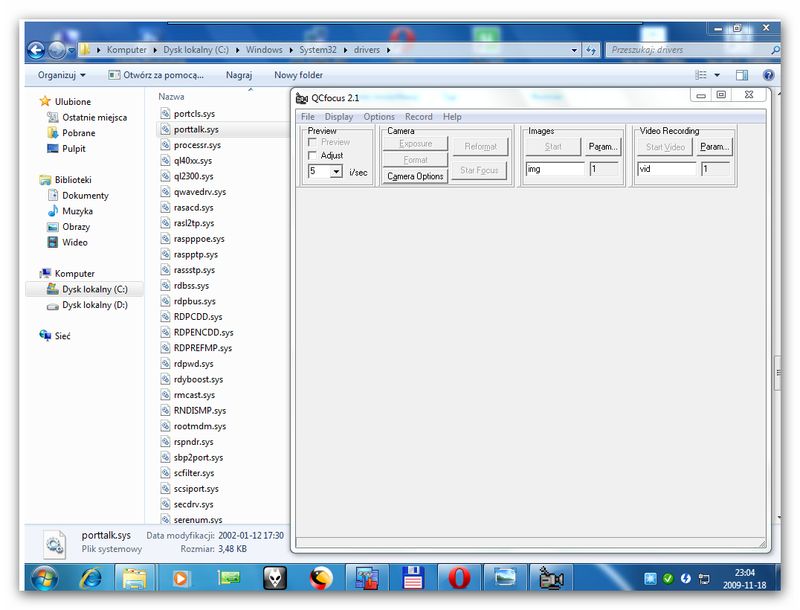Click the Star Focus button
The width and height of the screenshot is (800, 610).
[479, 170]
